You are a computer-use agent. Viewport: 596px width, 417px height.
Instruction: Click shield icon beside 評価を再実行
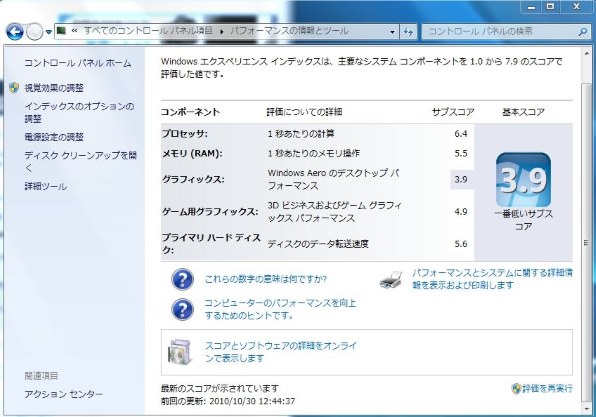tap(516, 388)
